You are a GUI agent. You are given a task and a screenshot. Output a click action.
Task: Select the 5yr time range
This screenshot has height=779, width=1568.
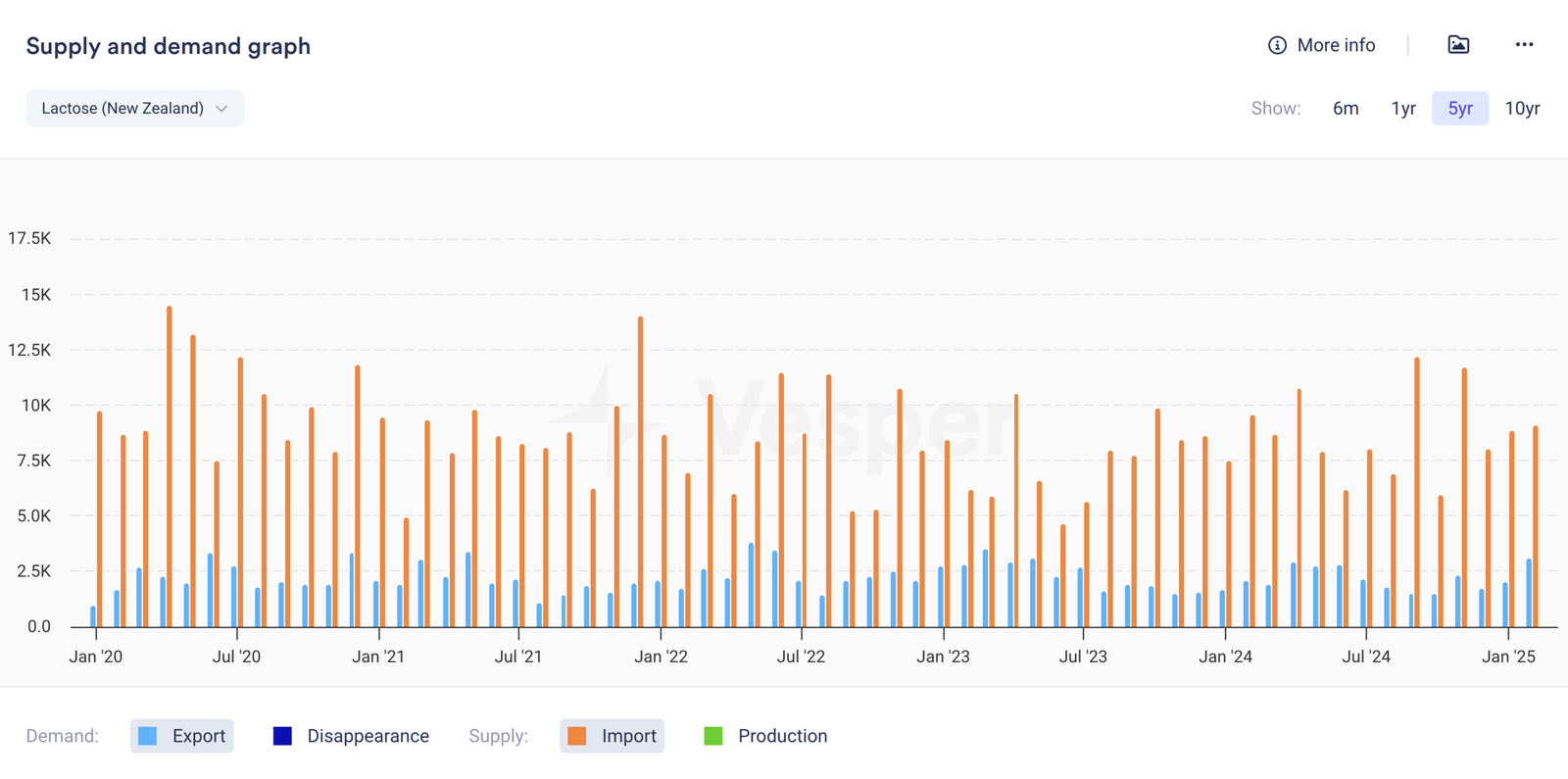(x=1460, y=109)
